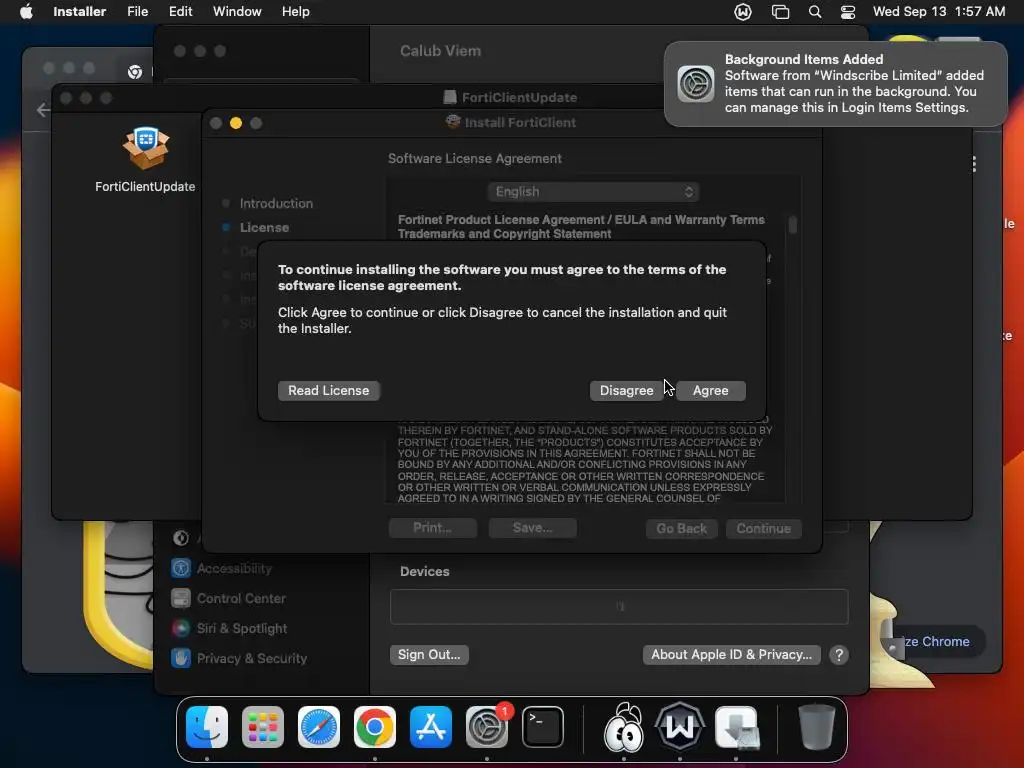Open Accessibility in Settings sidebar
This screenshot has width=1024, height=768.
point(234,568)
